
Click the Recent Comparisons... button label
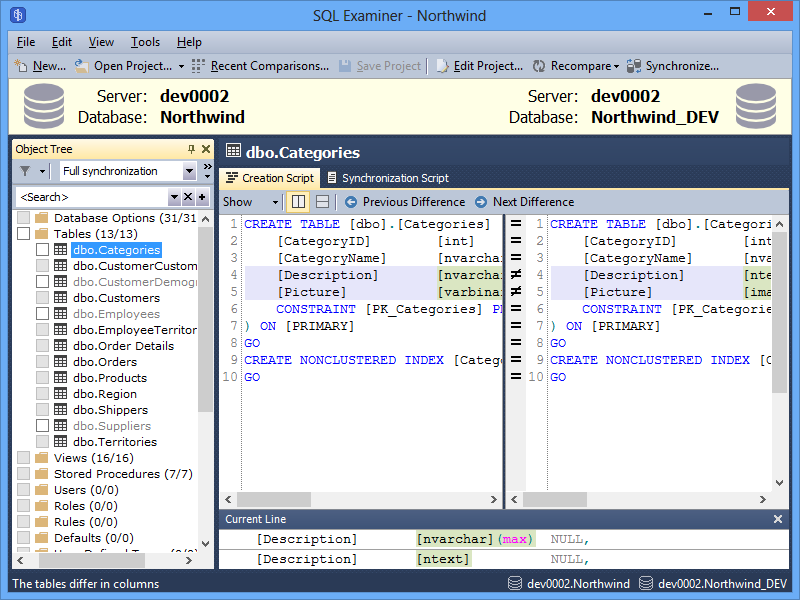[270, 66]
